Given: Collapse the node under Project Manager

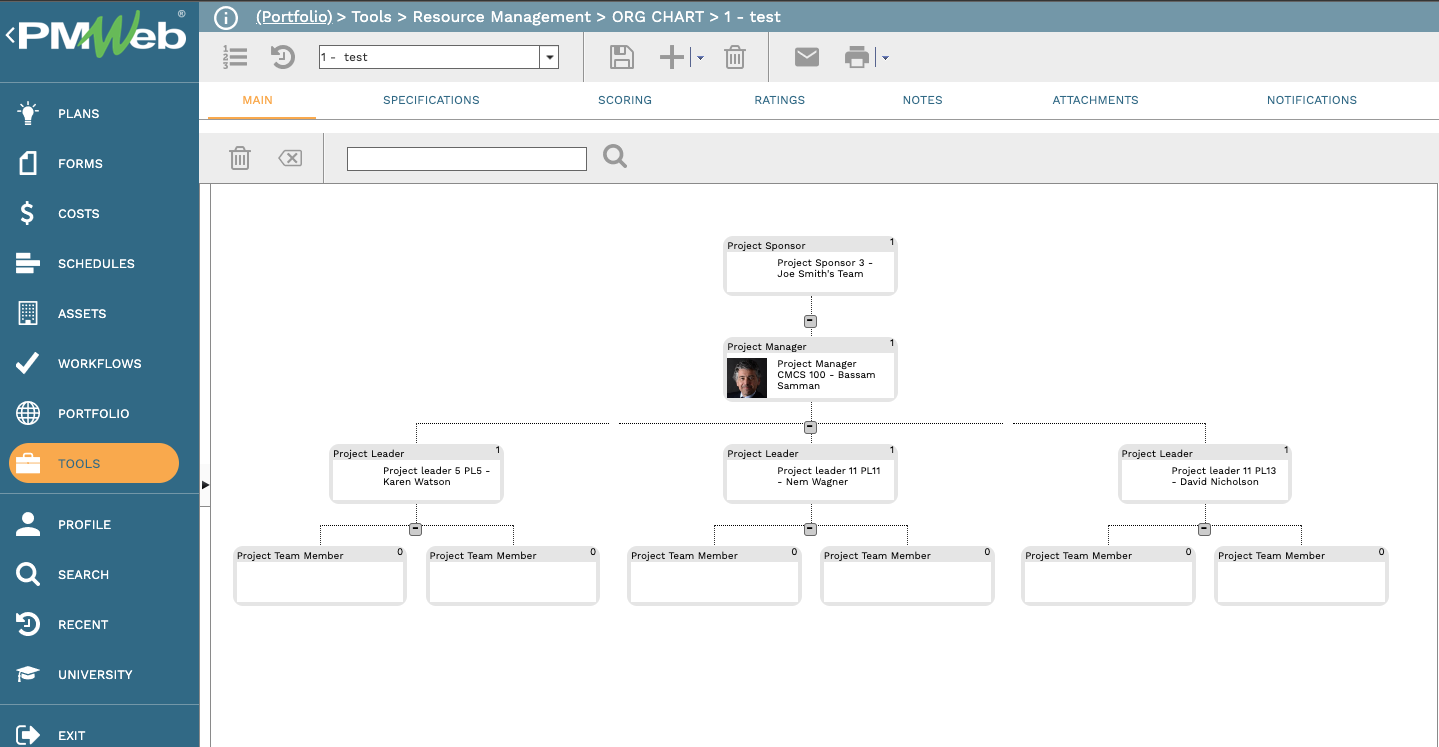Looking at the screenshot, I should [x=810, y=427].
